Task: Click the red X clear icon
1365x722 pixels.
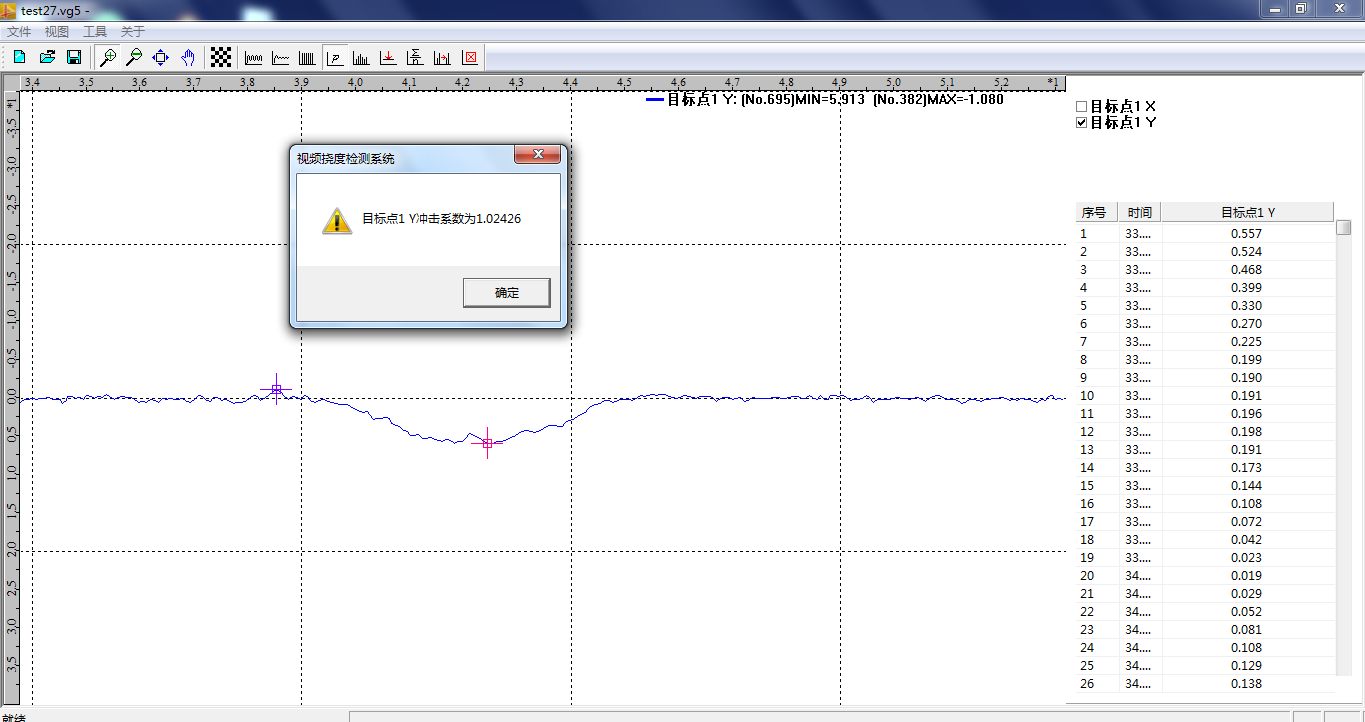Action: (470, 57)
